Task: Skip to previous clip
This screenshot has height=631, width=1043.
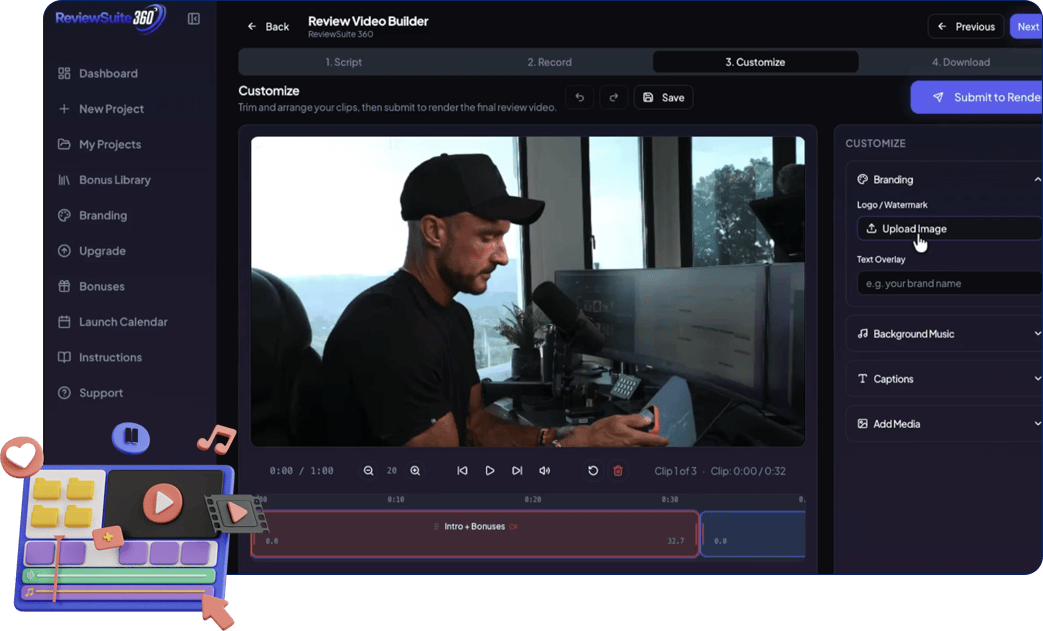Action: tap(462, 471)
